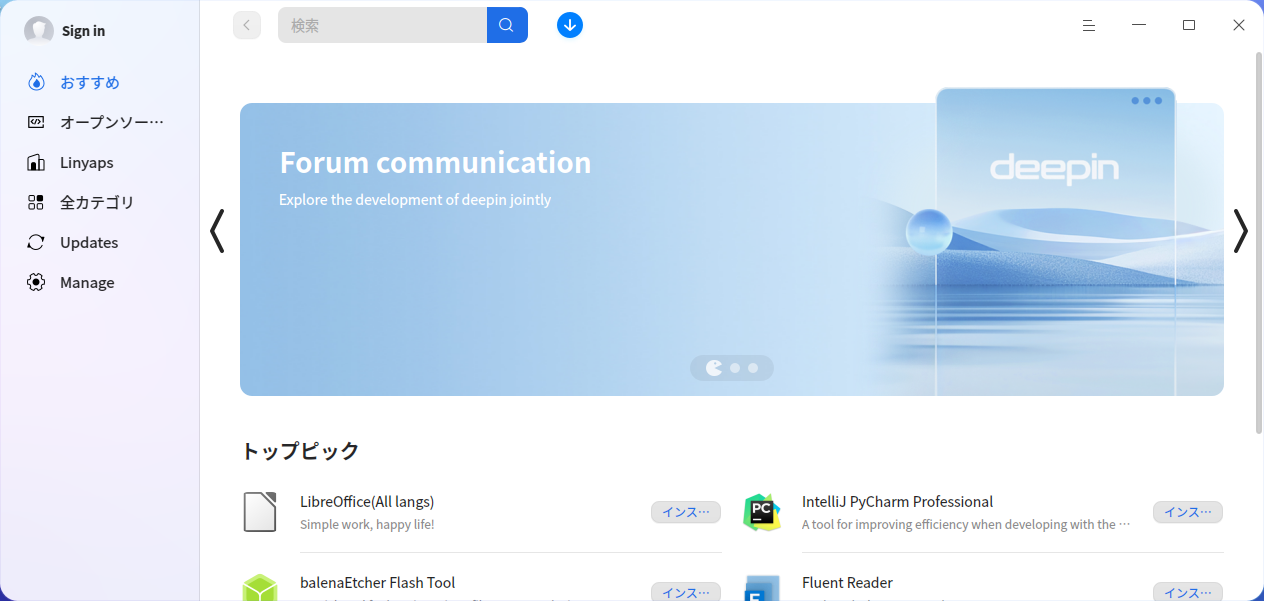Click the code icon beside オープンソー…

[x=36, y=122]
